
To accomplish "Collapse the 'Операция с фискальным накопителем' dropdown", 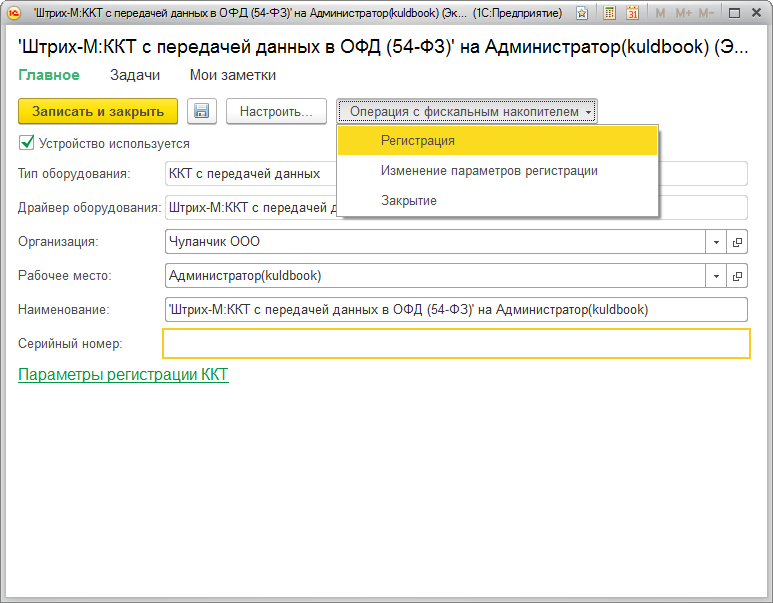I will (467, 112).
